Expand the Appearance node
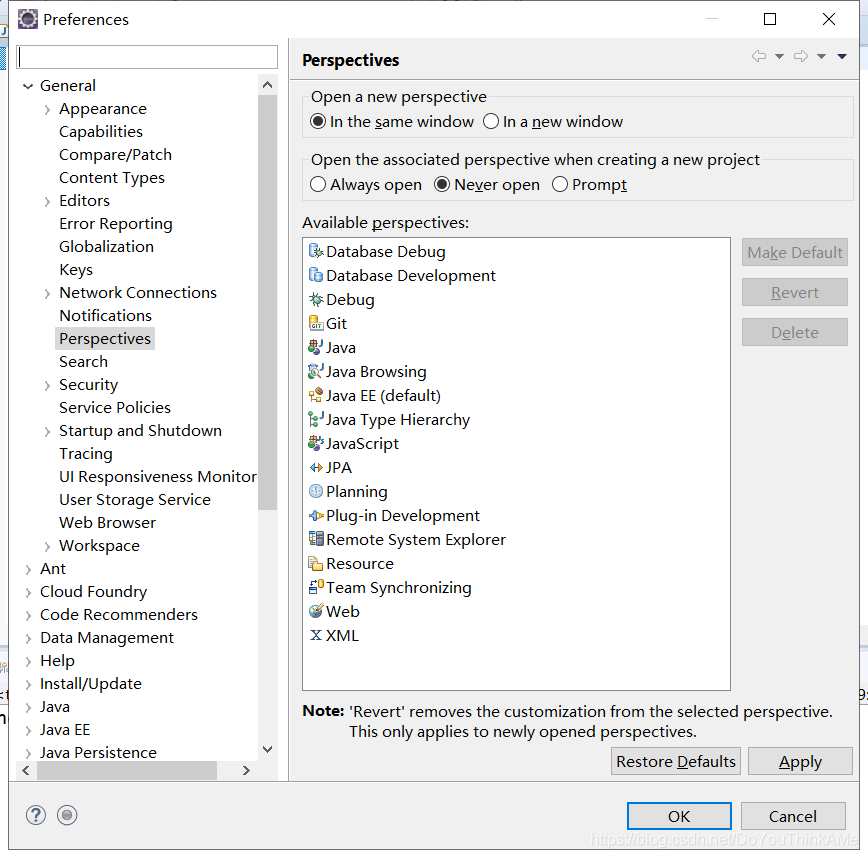Screen dimensions: 868x858 click(48, 110)
